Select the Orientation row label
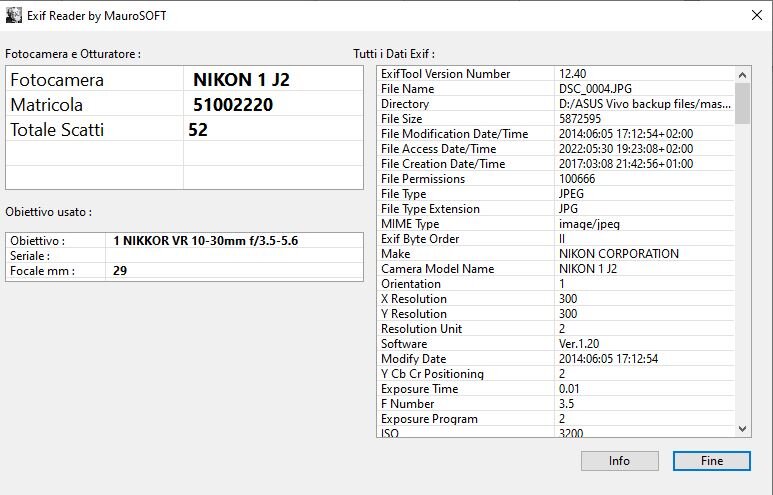Screen dimensions: 773x495 [411, 284]
